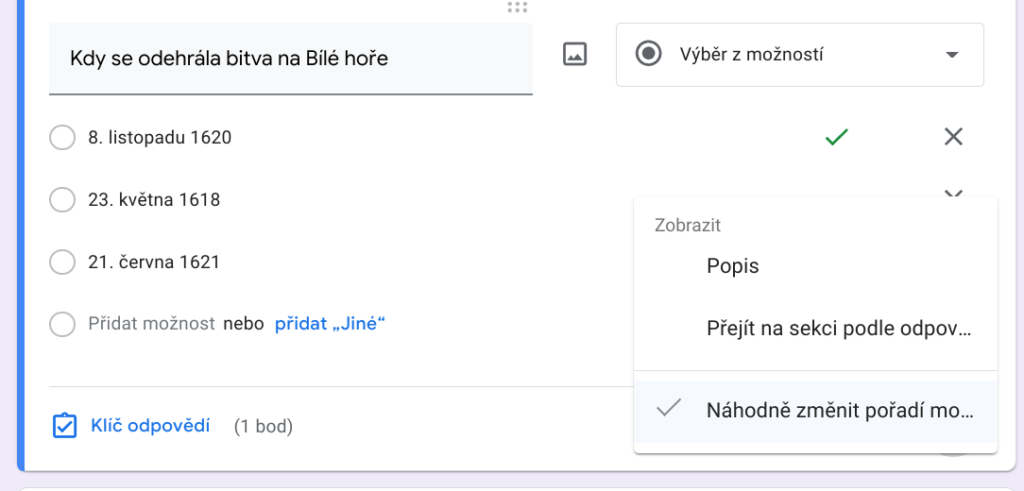Click the "přidat Jiné" link

tap(330, 324)
